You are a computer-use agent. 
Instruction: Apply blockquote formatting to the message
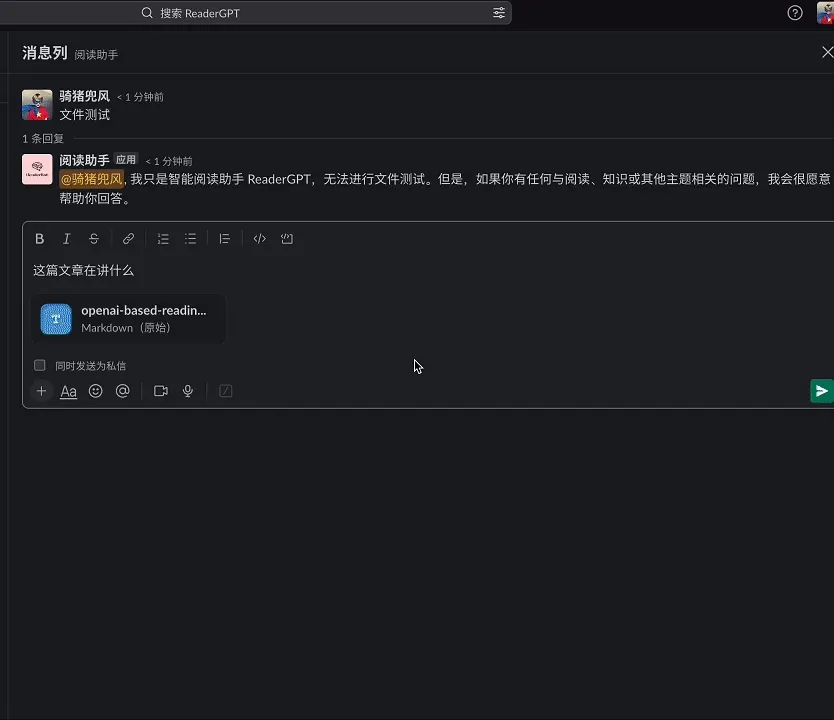[x=224, y=238]
